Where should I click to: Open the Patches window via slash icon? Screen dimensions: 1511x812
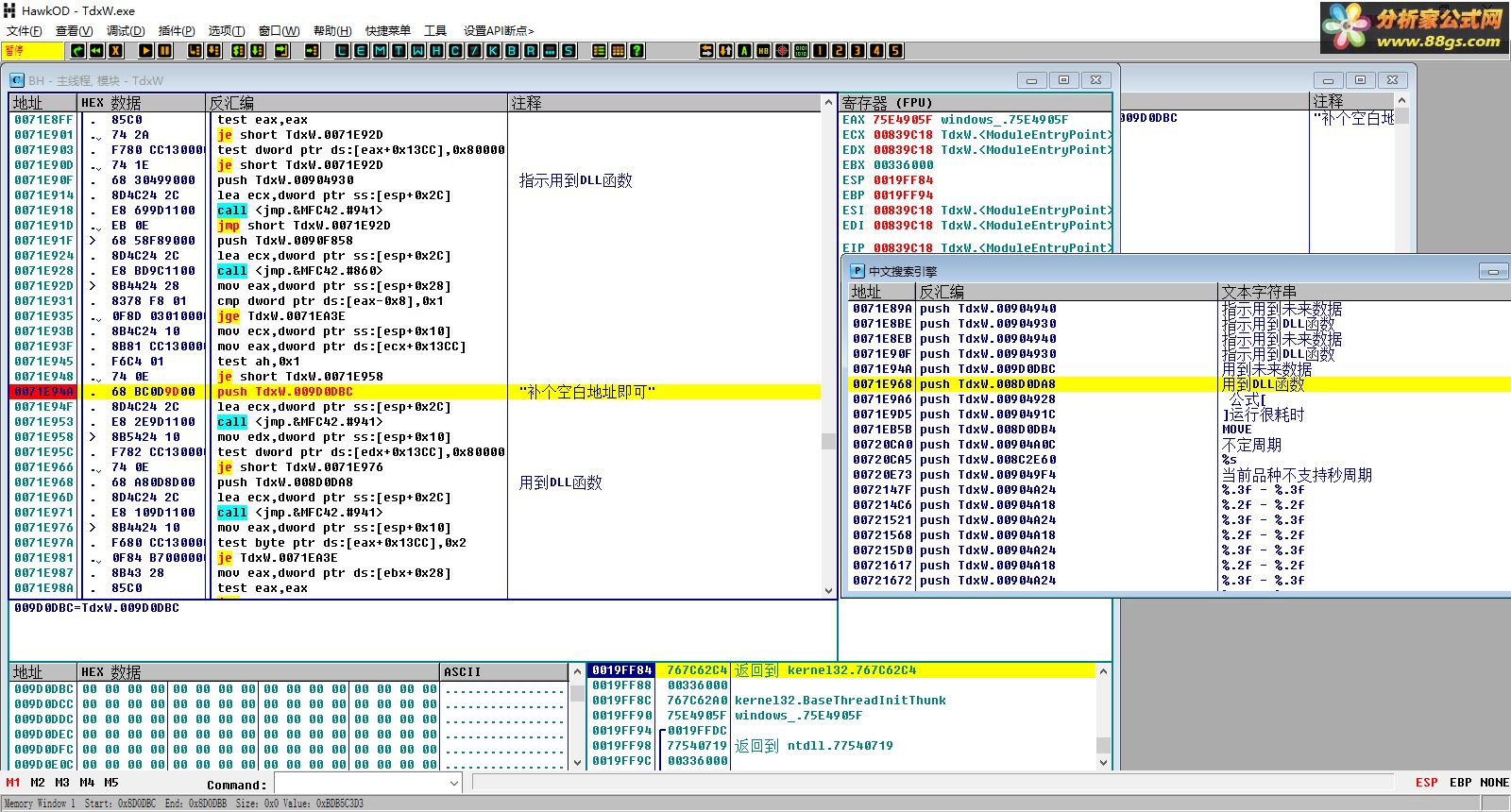pyautogui.click(x=474, y=51)
